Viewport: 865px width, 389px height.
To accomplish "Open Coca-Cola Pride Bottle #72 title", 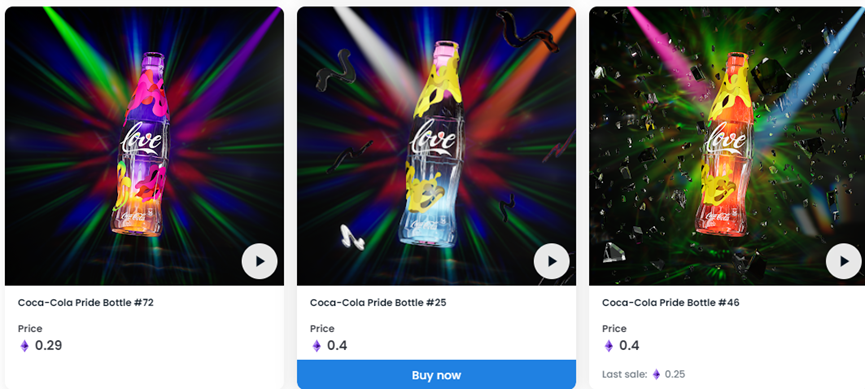I will coord(86,302).
